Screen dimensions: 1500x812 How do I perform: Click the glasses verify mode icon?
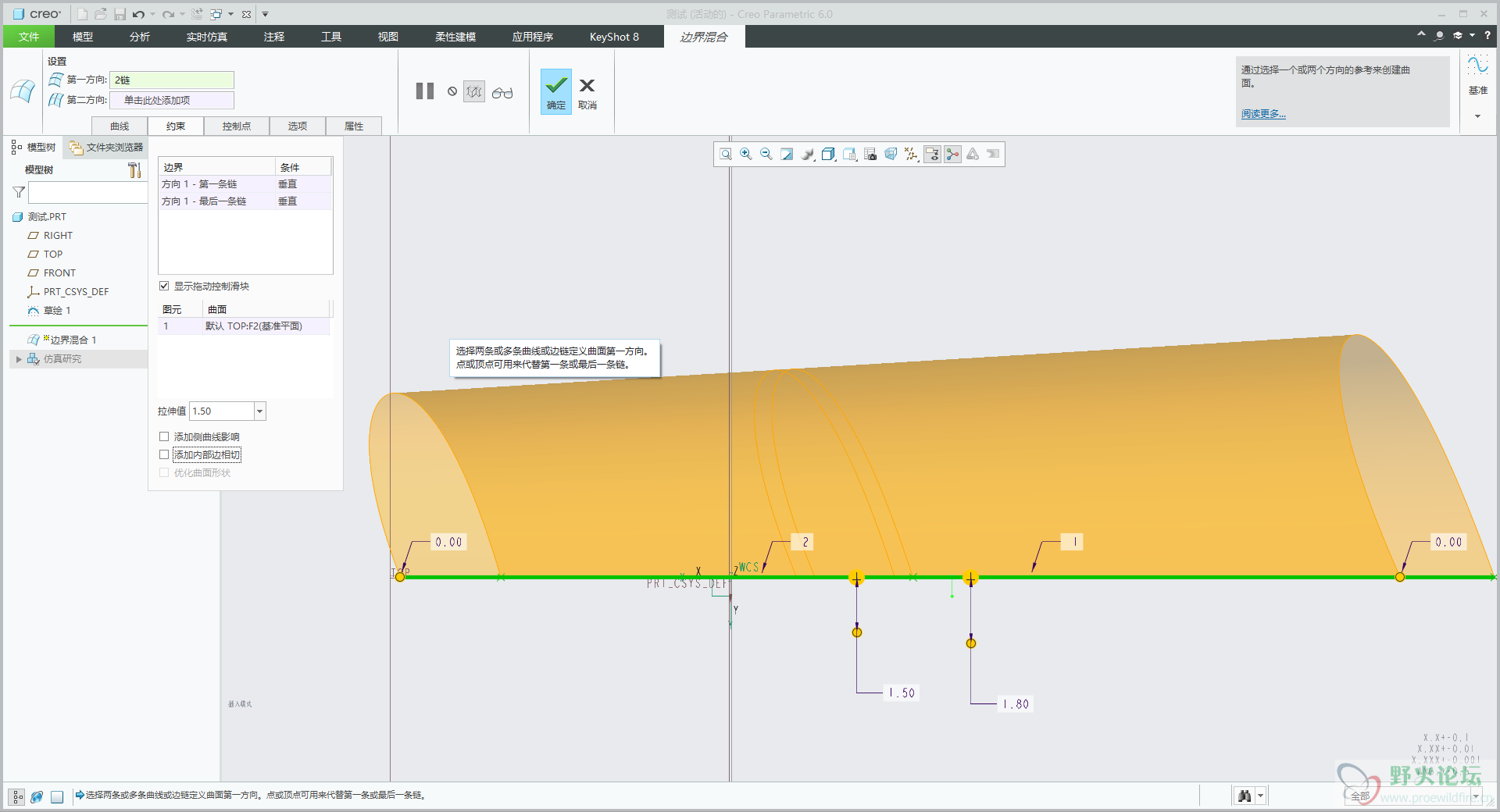click(502, 92)
